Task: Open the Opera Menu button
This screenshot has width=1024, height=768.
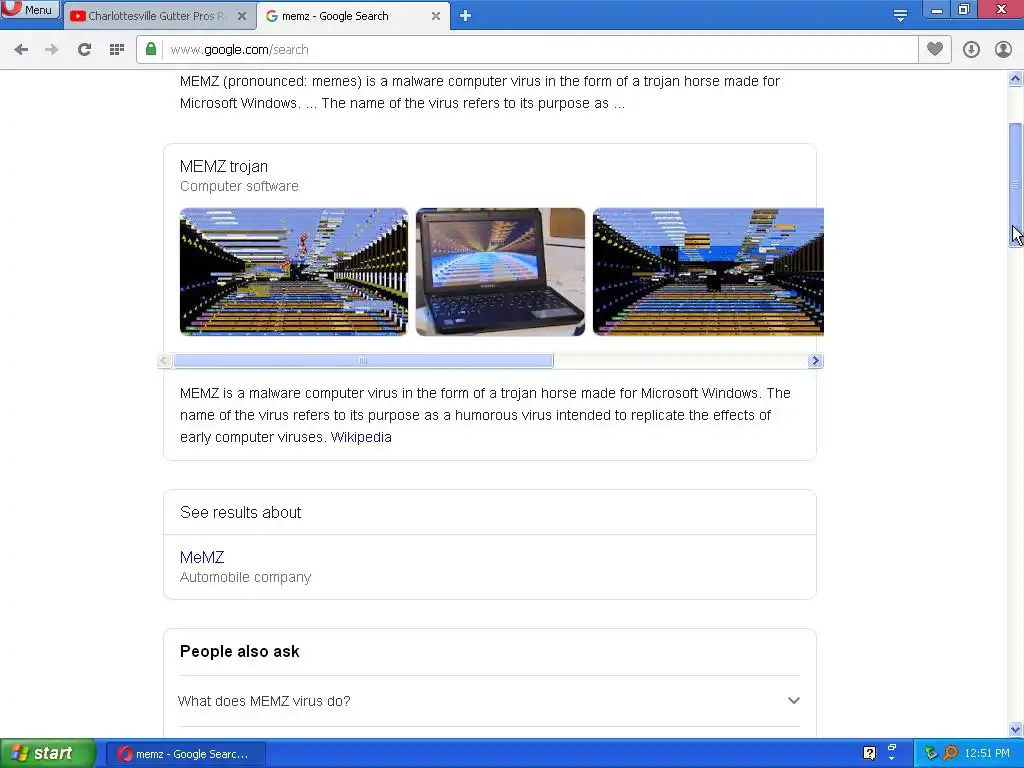Action: (29, 10)
